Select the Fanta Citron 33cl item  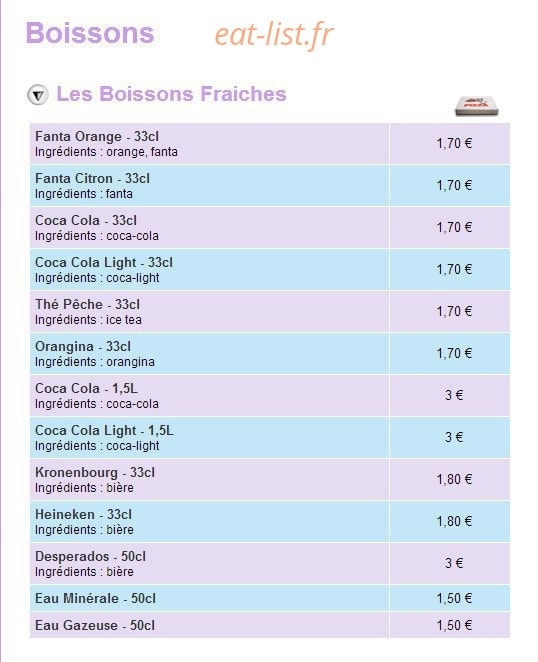coord(269,186)
